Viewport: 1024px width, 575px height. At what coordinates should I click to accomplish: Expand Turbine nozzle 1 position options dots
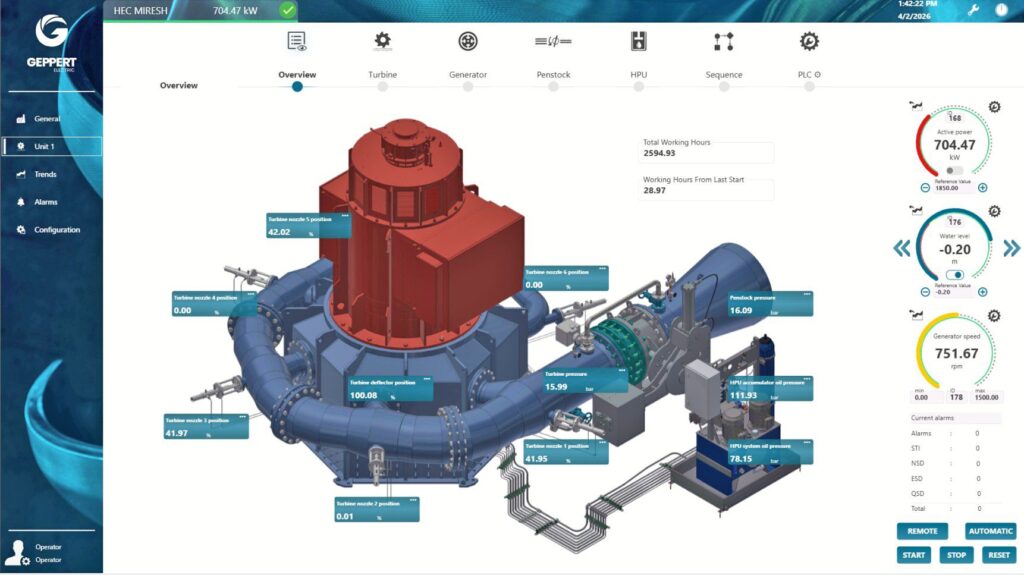[602, 443]
